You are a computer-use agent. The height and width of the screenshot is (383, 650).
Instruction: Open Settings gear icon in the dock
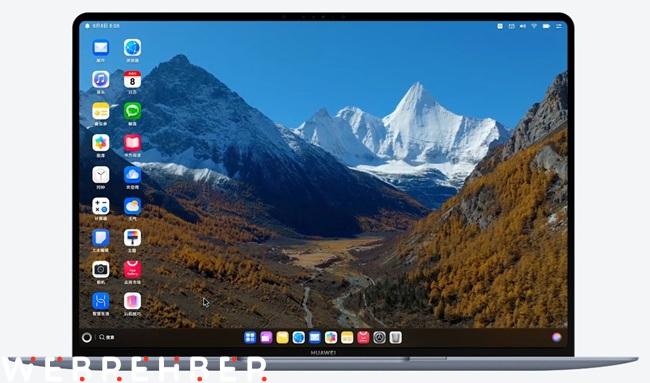(379, 337)
